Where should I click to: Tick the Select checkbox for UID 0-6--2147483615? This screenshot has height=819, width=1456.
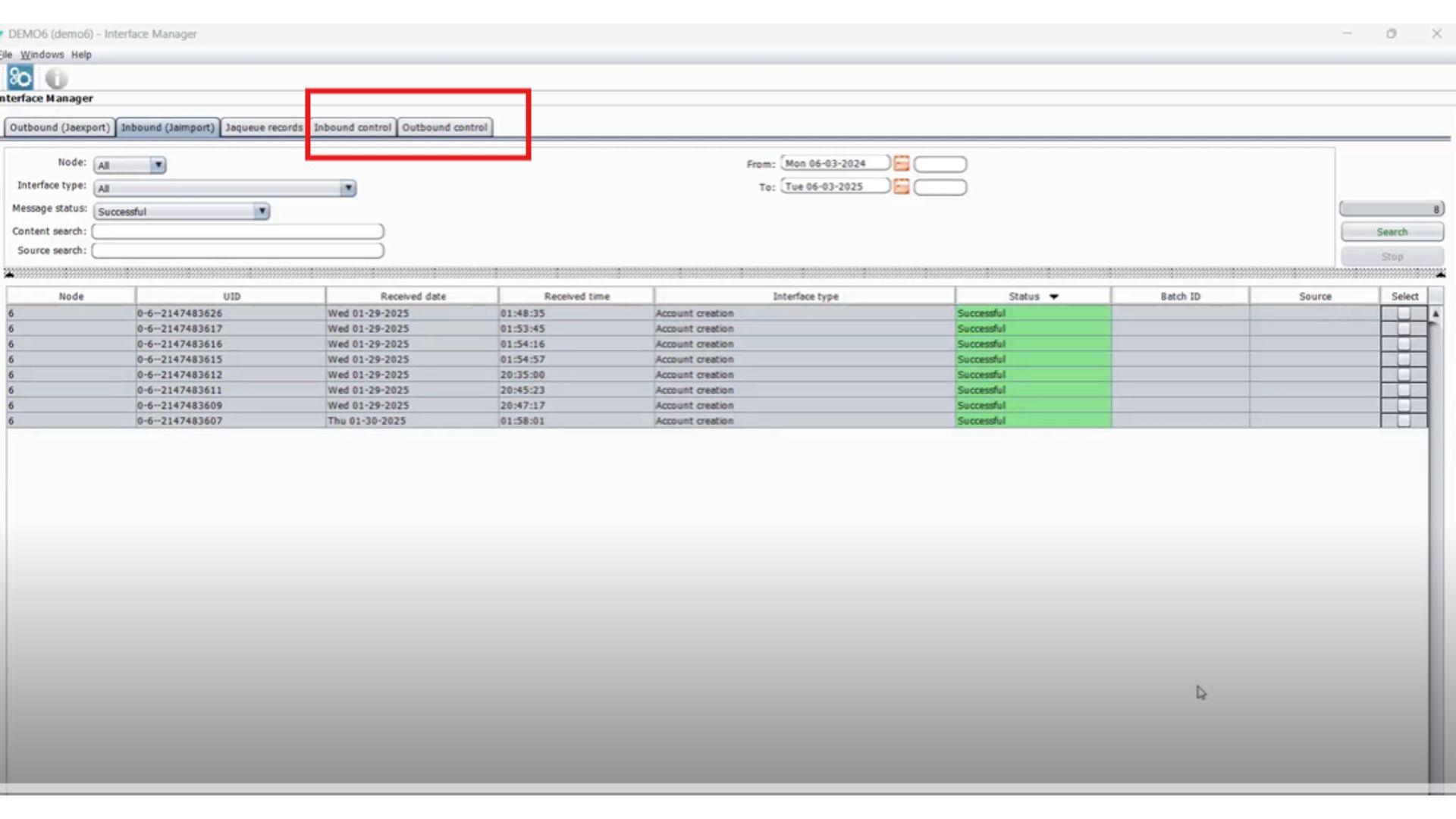tap(1404, 359)
